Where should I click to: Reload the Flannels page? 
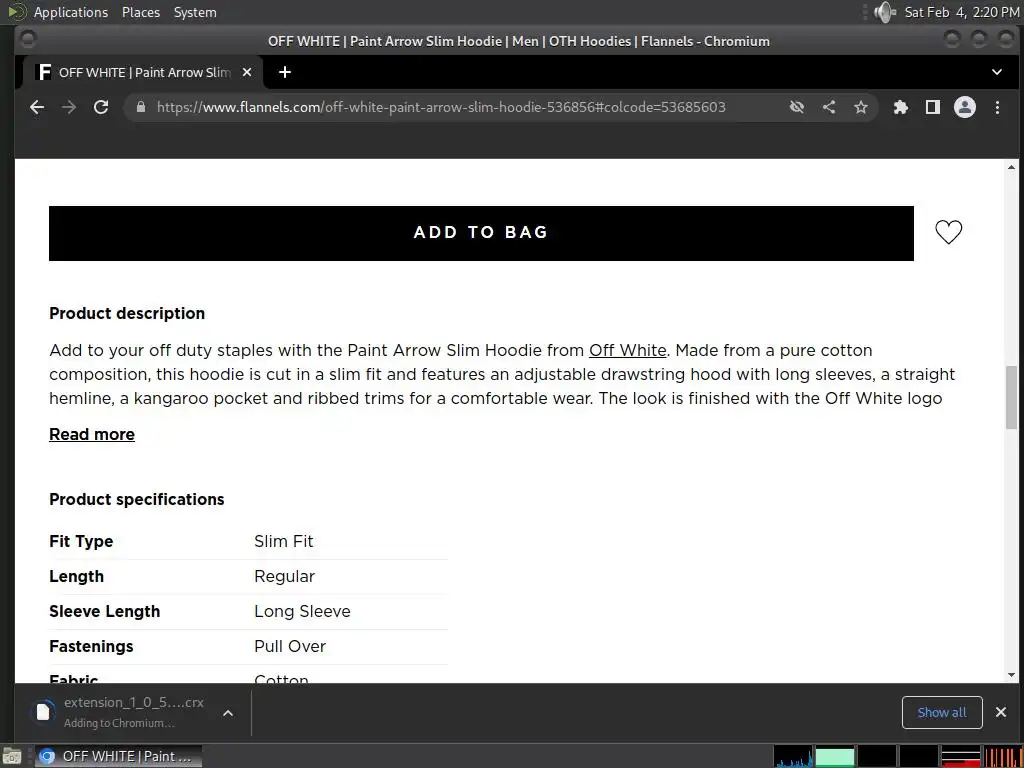(101, 108)
